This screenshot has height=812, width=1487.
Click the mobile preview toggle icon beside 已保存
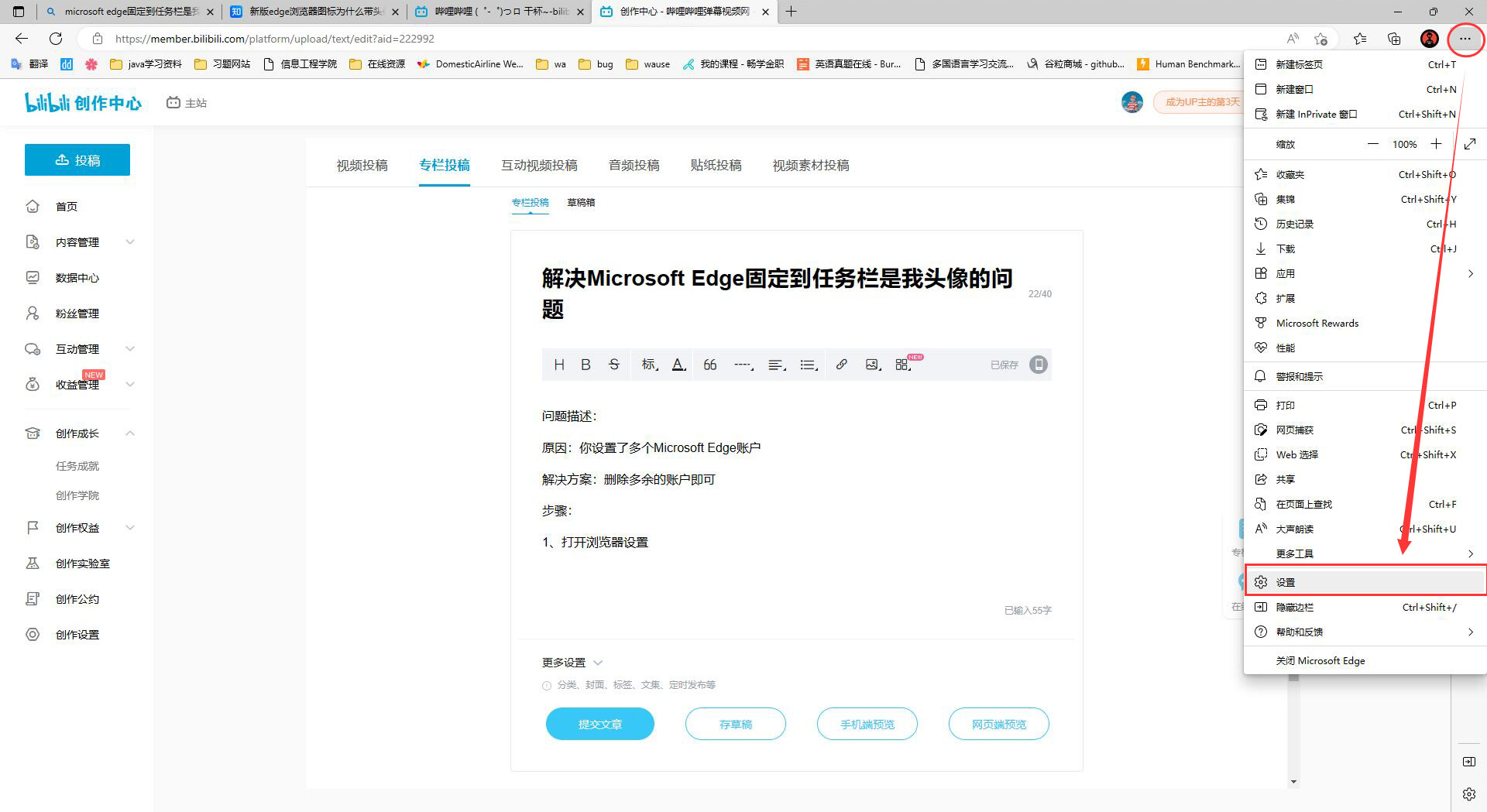pyautogui.click(x=1039, y=365)
